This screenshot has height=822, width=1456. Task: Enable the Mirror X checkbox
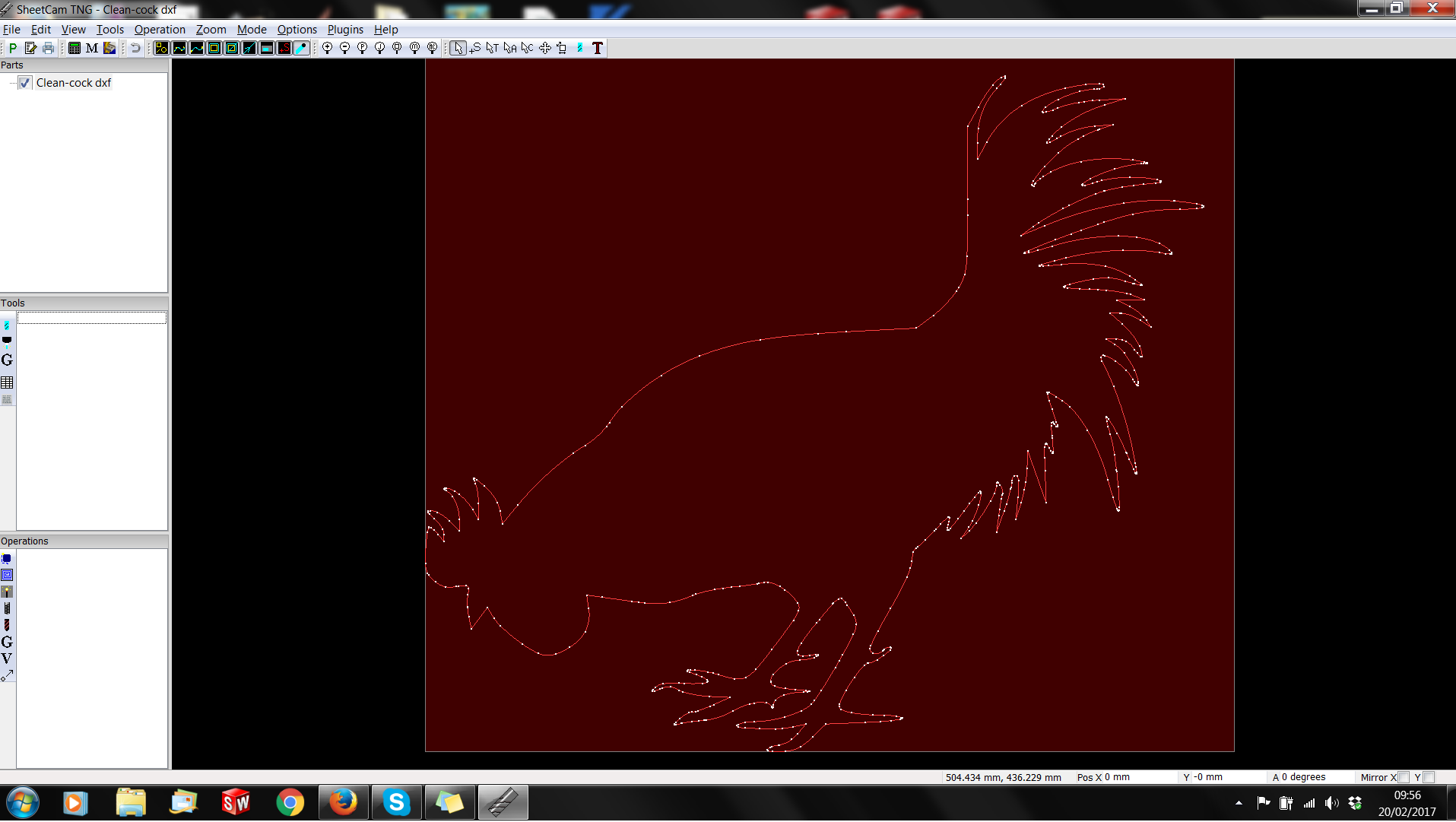(x=1404, y=777)
